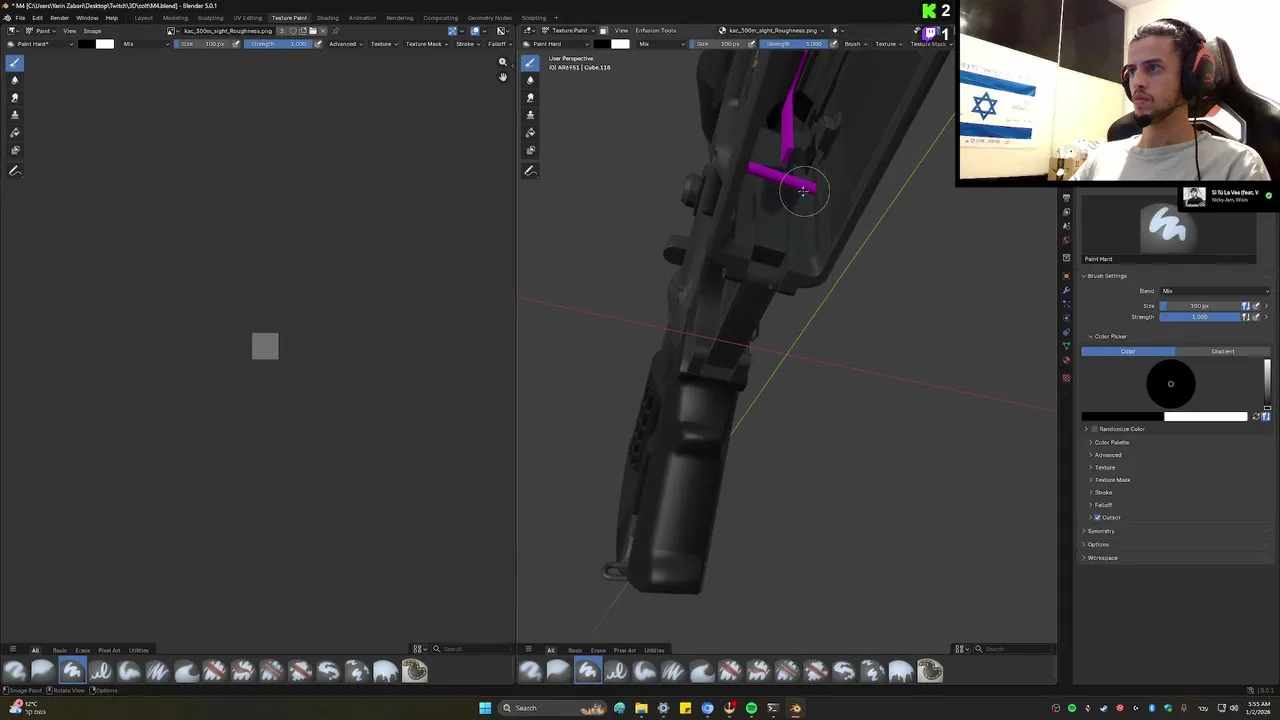Select the Draw brush tool in image editor
This screenshot has height=720, width=1280.
click(x=14, y=62)
